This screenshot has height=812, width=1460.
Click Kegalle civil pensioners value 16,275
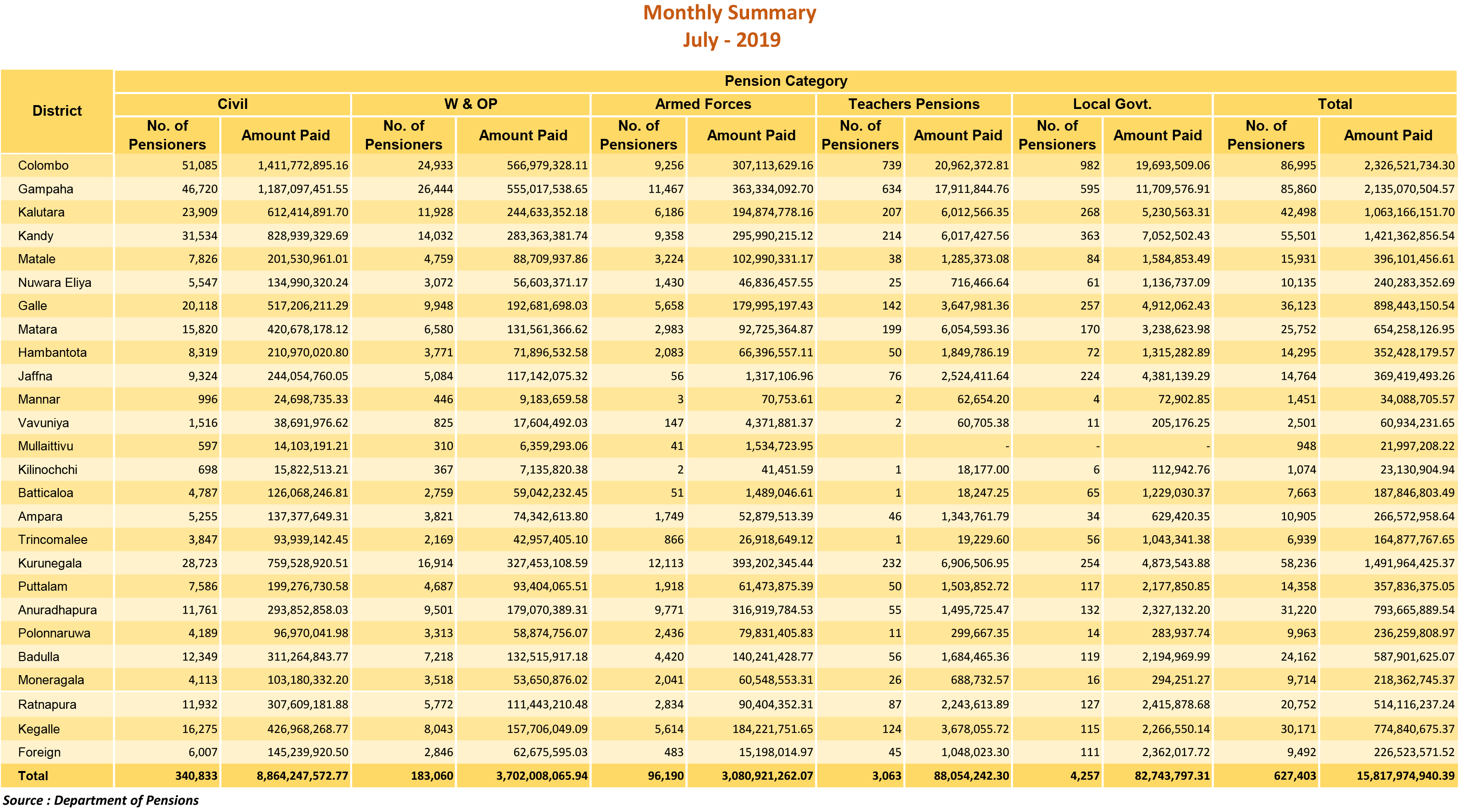(200, 729)
